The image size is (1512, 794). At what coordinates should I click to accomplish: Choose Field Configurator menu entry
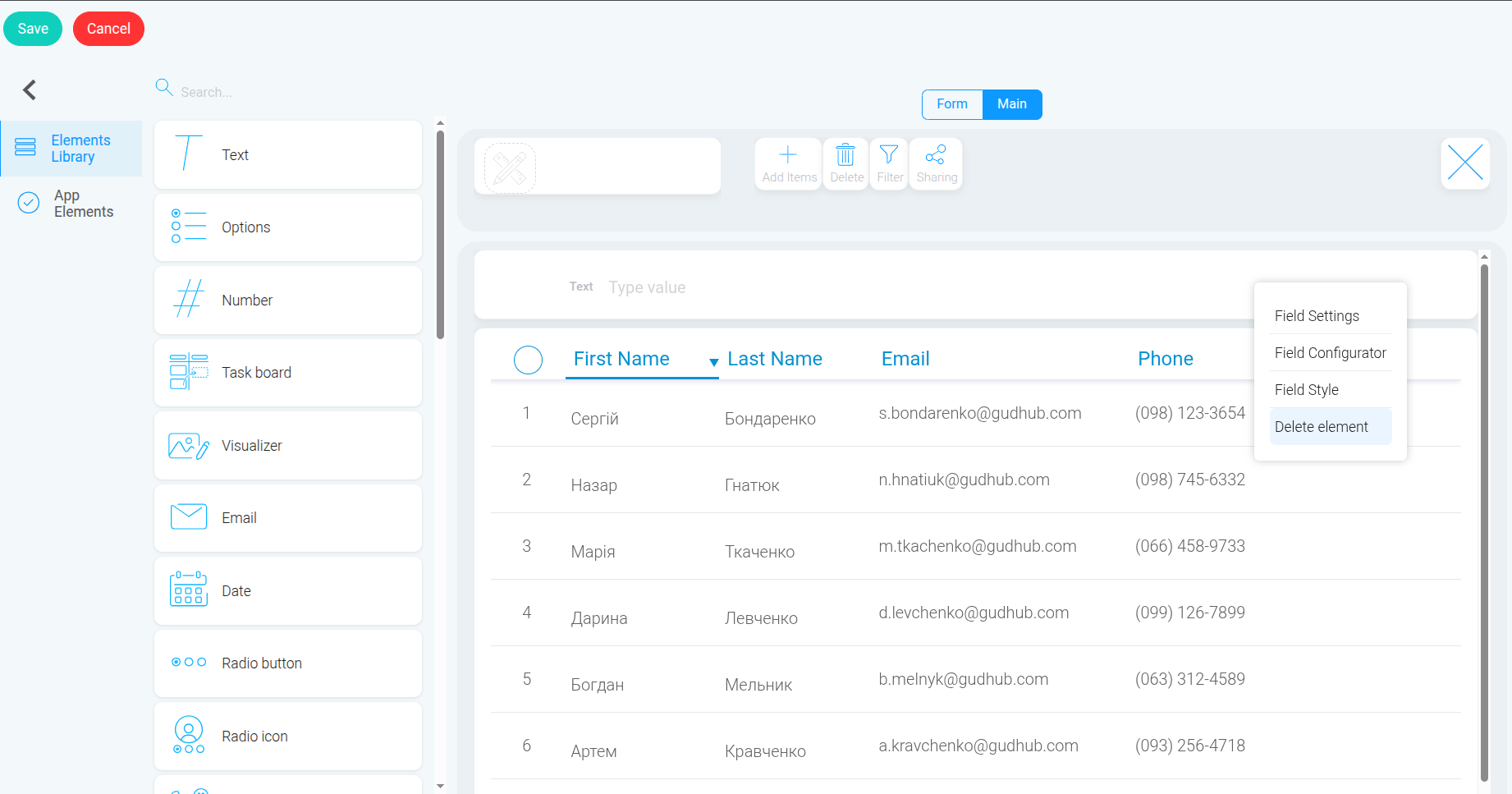click(x=1331, y=353)
